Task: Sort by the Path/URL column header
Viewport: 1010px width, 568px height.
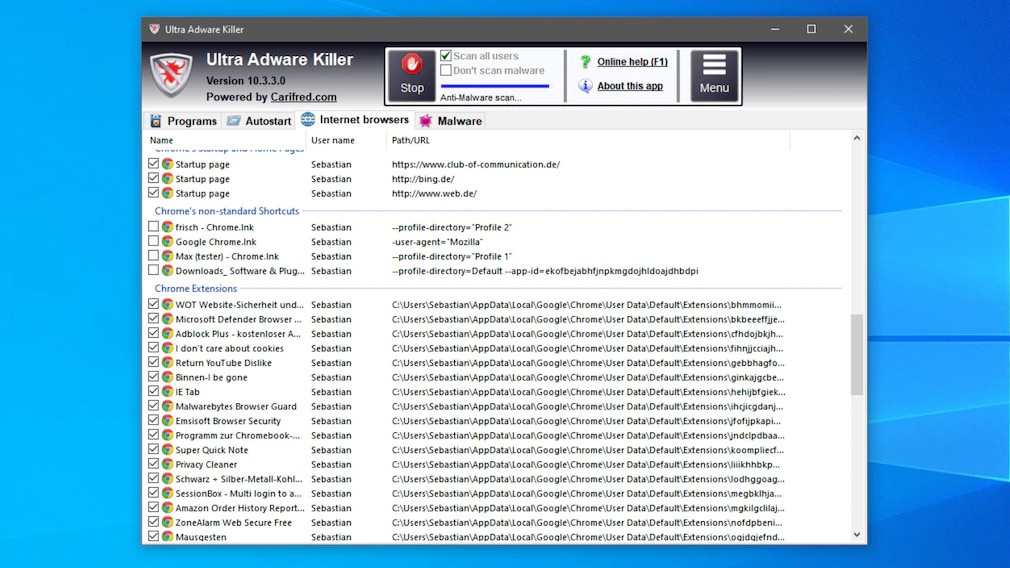Action: point(410,140)
